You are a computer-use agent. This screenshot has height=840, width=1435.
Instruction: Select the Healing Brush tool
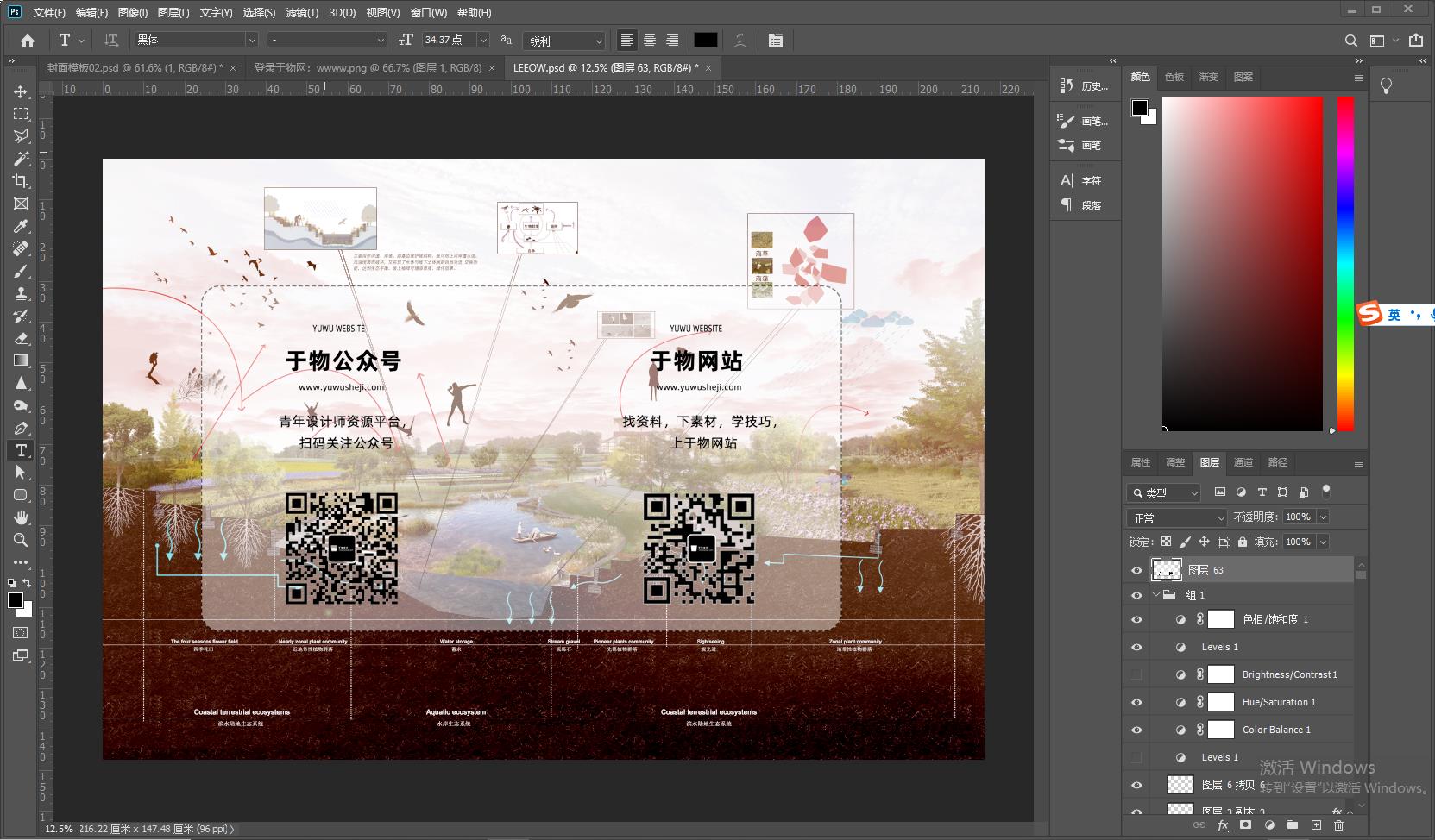pos(21,248)
